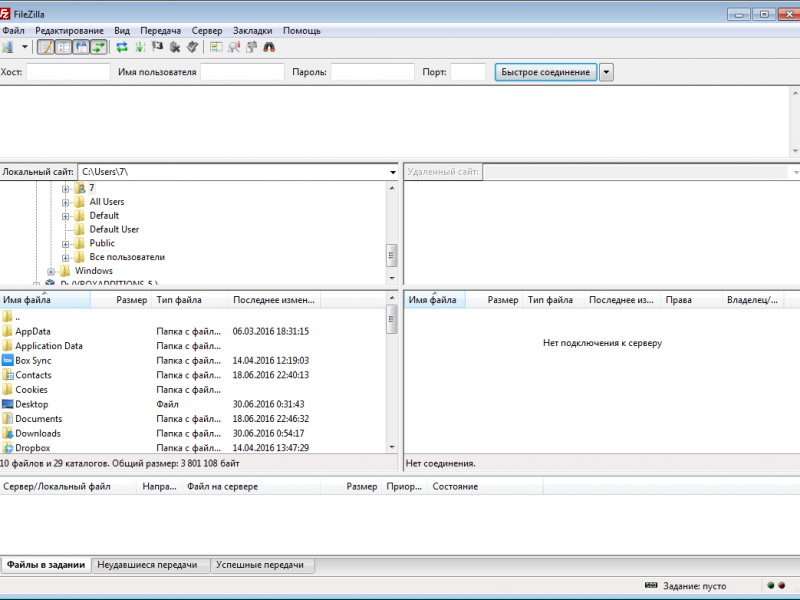Search files with the binoculars icon
Image resolution: width=800 pixels, height=600 pixels.
pyautogui.click(x=269, y=47)
